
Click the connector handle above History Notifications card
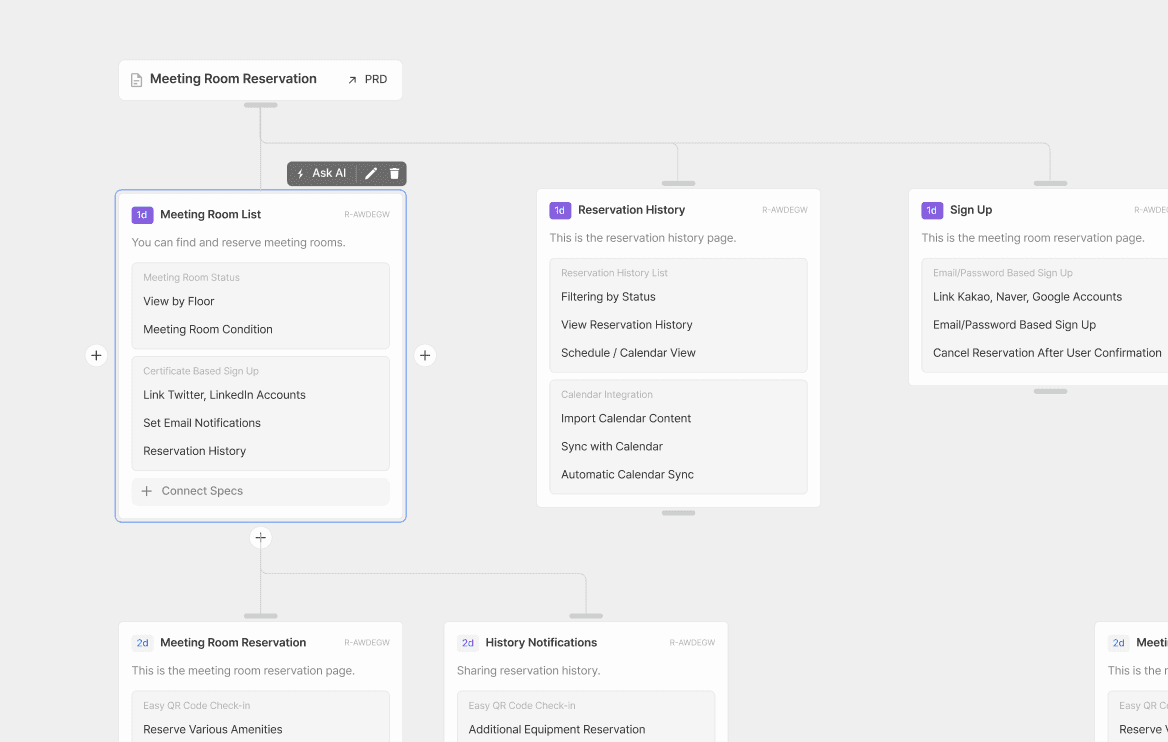click(x=586, y=616)
